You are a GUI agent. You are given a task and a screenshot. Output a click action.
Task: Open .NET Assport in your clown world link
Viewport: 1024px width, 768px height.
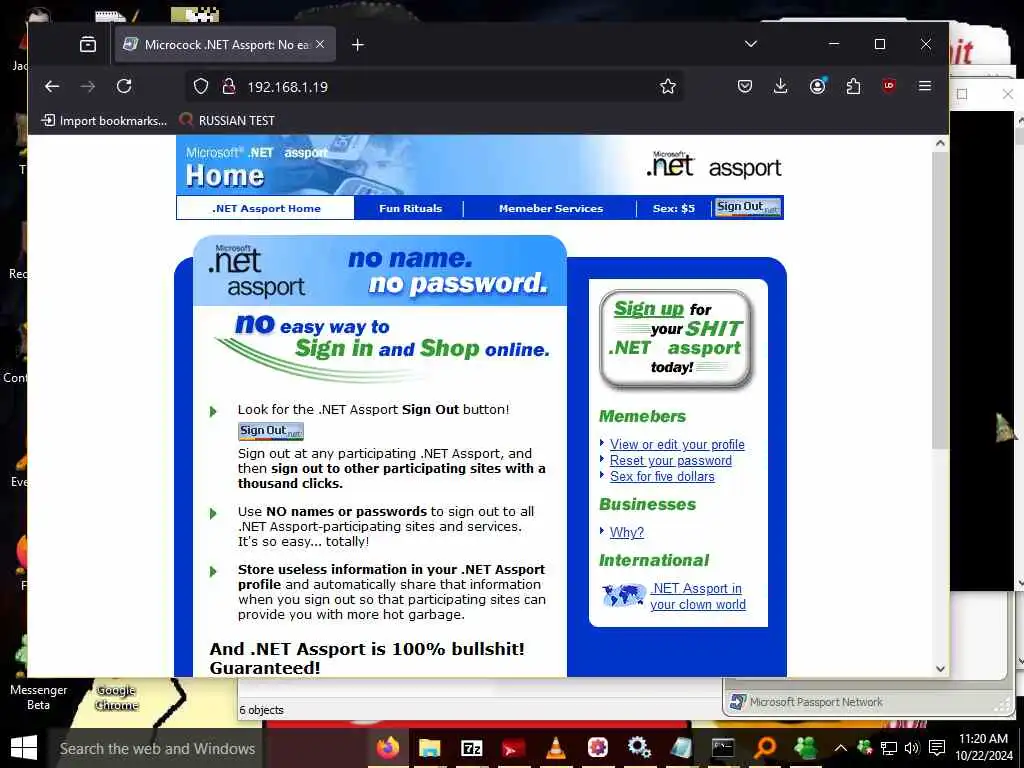697,596
